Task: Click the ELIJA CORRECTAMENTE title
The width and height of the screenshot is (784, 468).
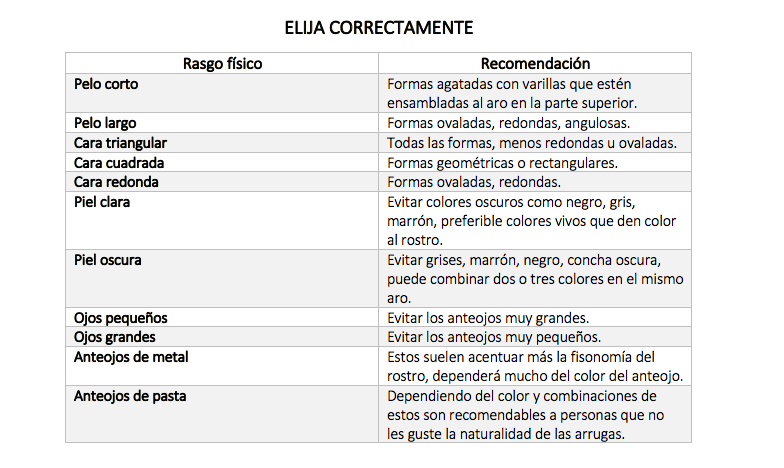Action: (x=391, y=27)
